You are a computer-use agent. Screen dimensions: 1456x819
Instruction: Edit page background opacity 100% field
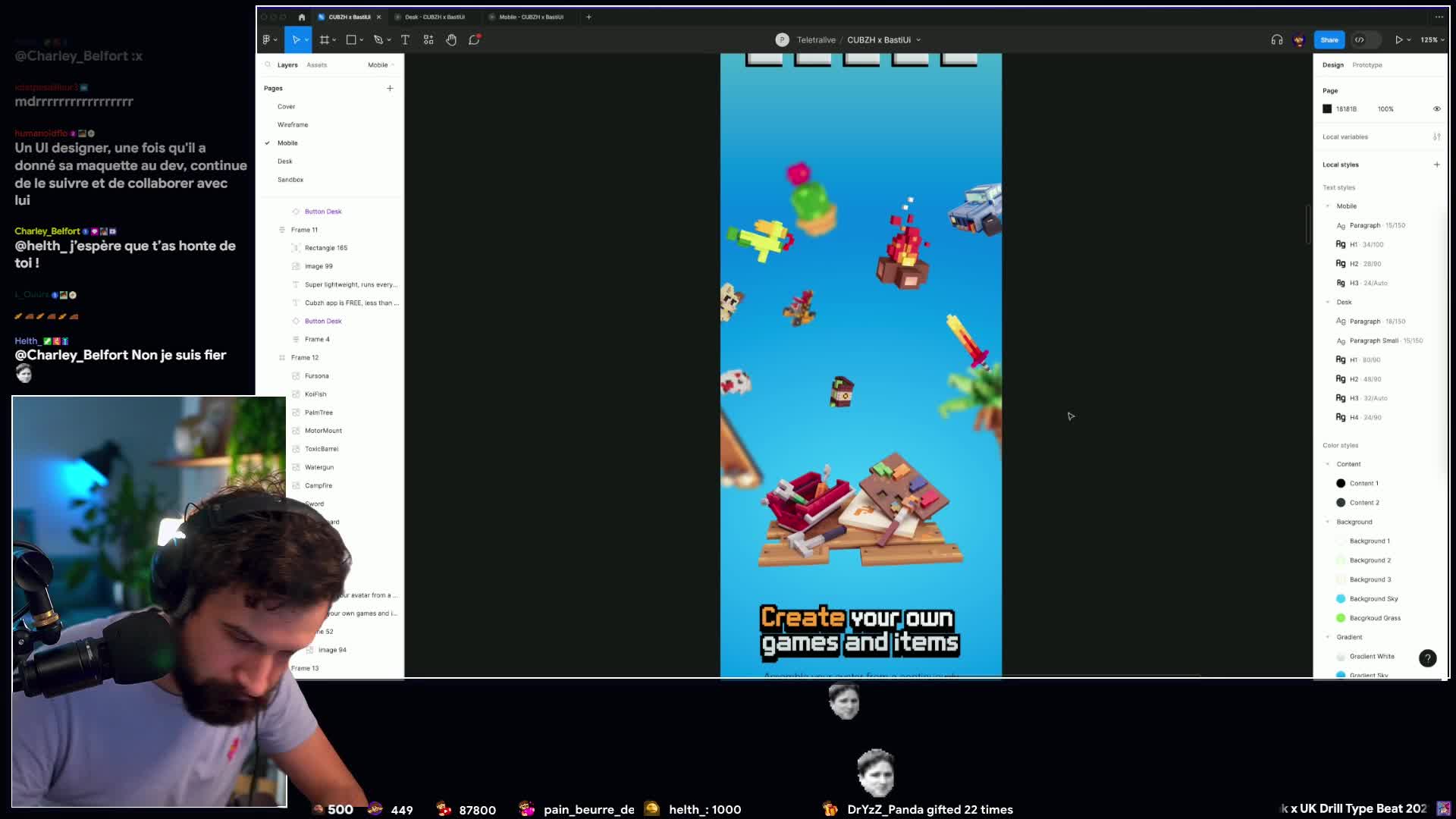(1385, 108)
